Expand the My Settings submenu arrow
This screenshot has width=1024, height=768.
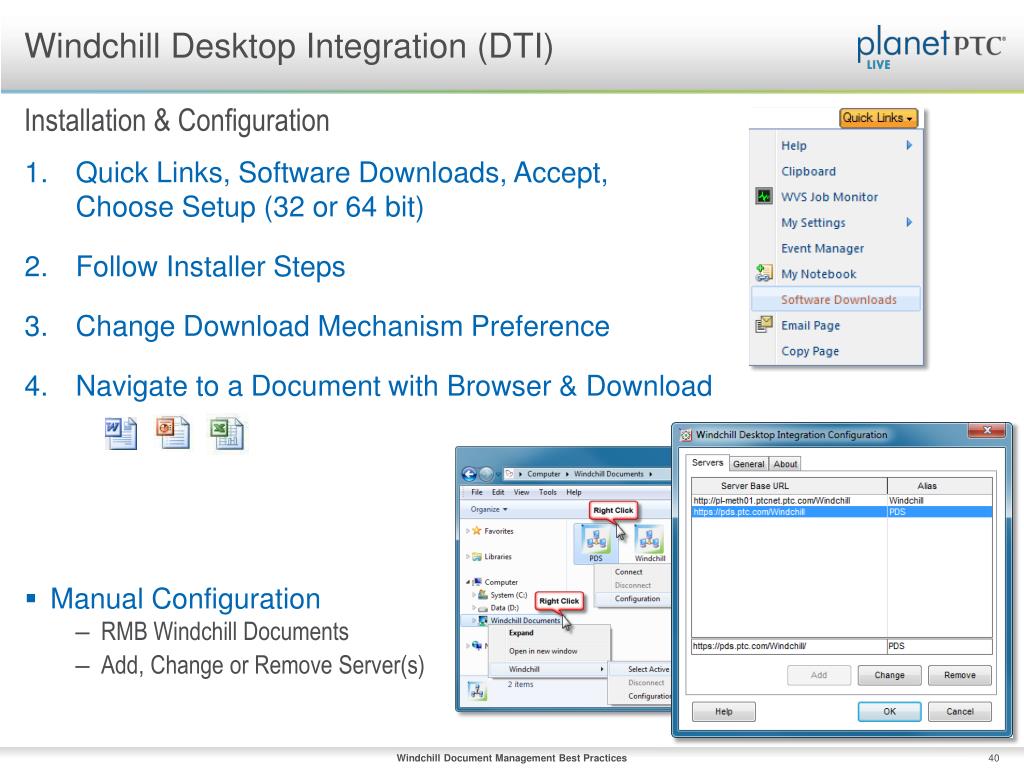[x=909, y=222]
